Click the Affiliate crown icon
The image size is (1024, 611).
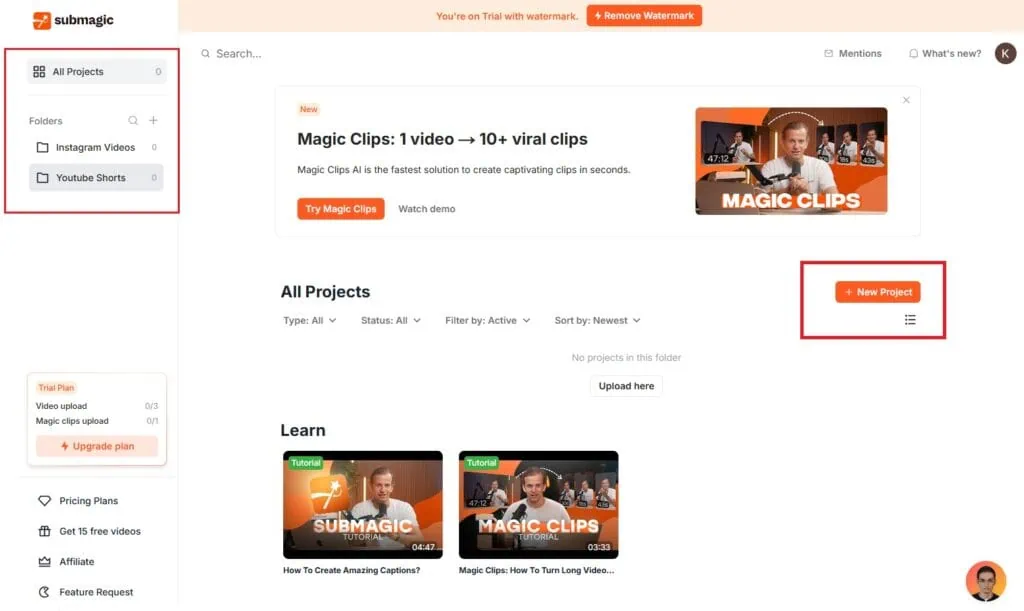[44, 561]
